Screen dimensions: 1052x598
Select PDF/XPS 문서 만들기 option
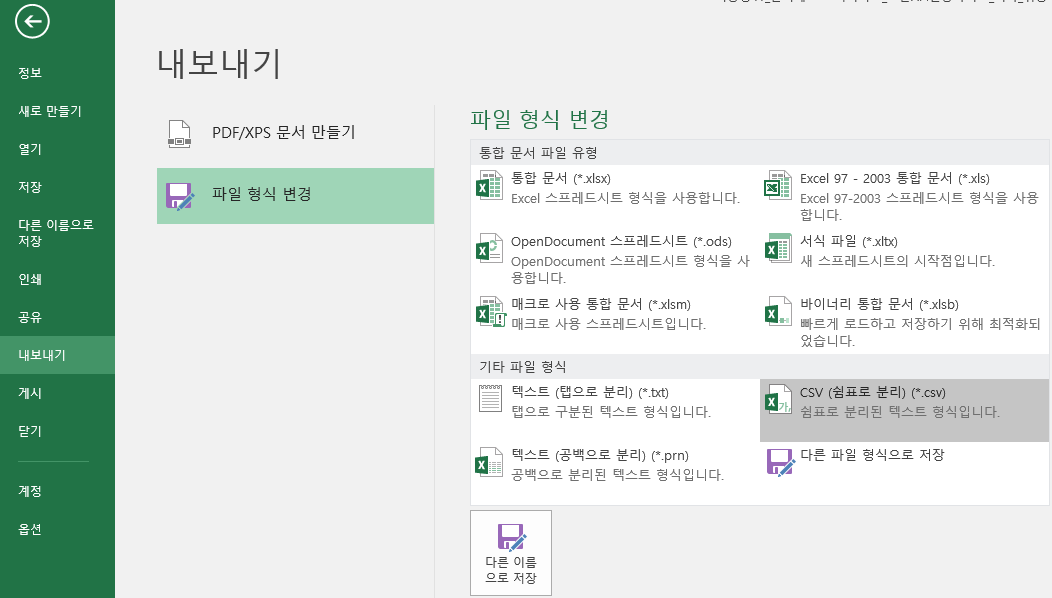[x=295, y=134]
